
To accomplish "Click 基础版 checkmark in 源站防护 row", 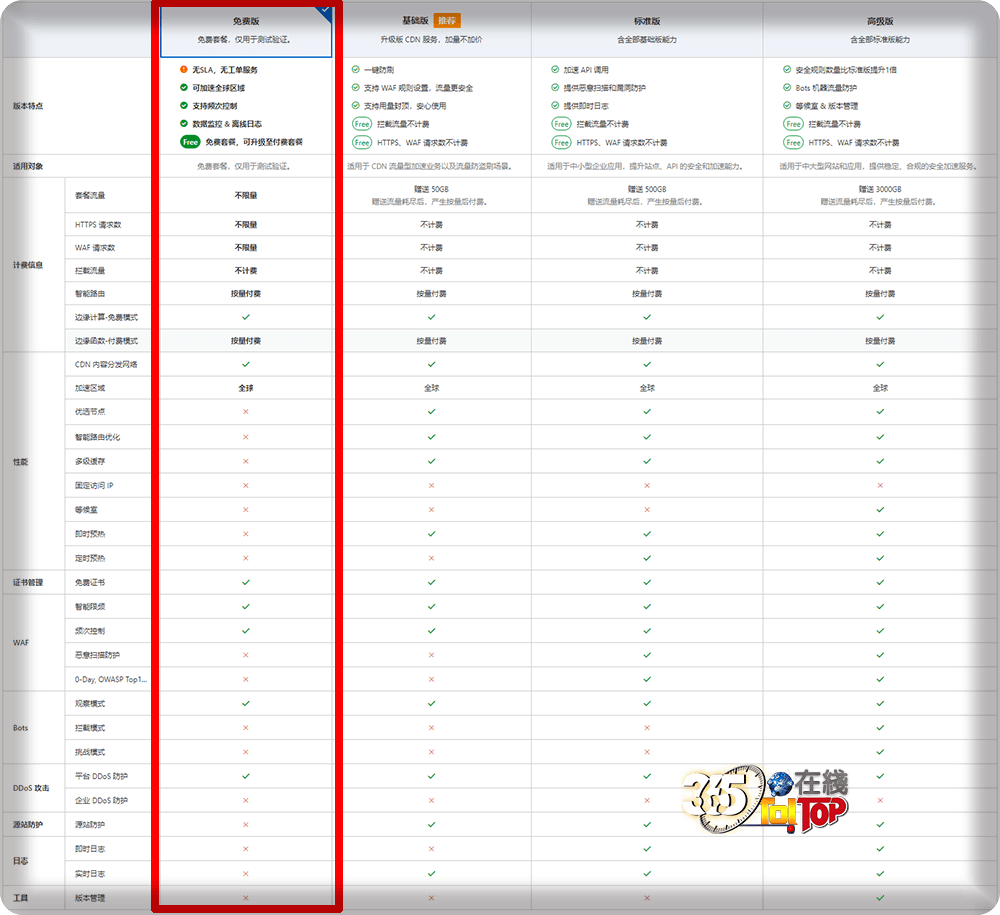I will click(432, 824).
